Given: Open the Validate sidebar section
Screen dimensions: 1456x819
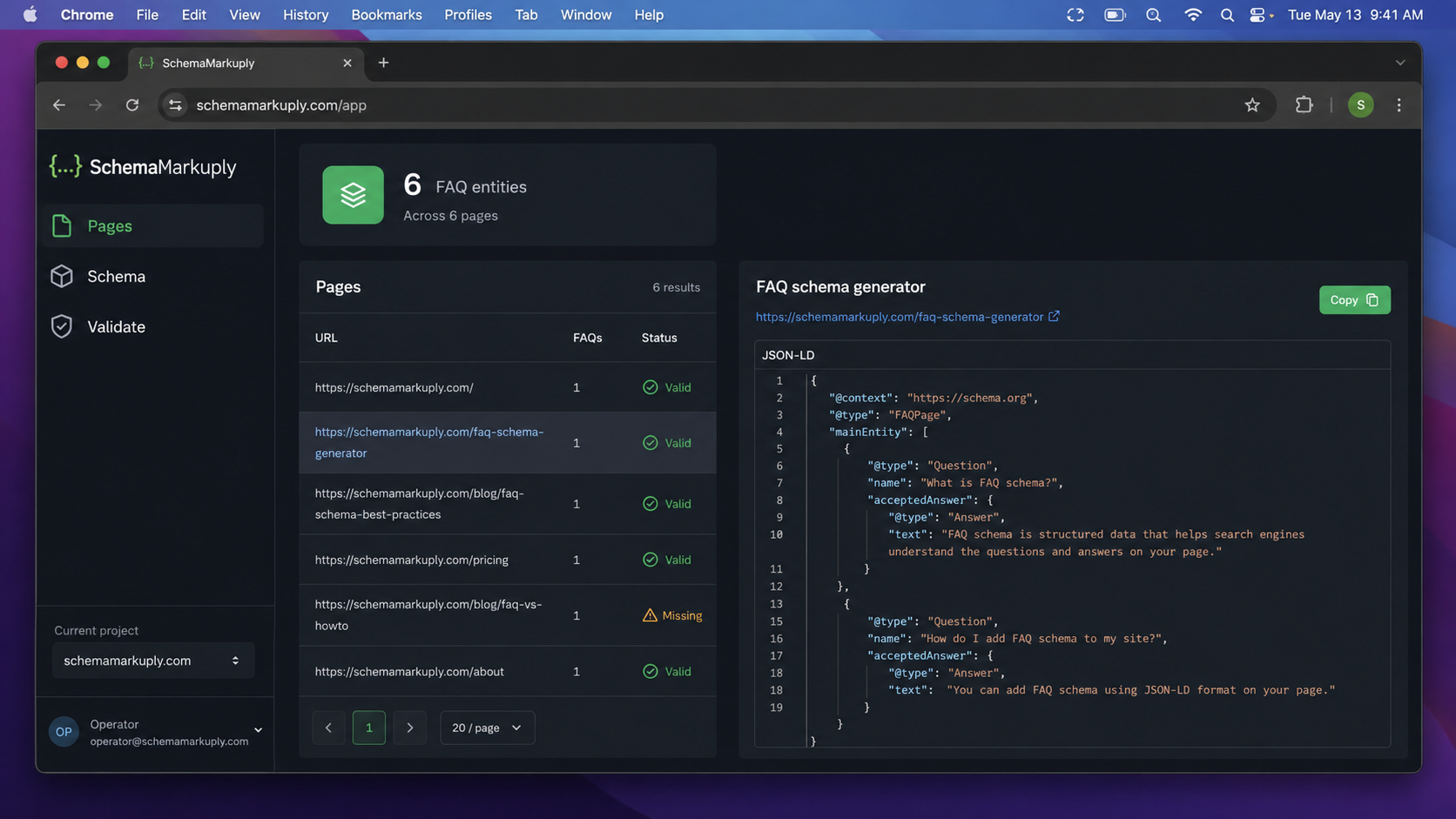Looking at the screenshot, I should click(x=153, y=327).
